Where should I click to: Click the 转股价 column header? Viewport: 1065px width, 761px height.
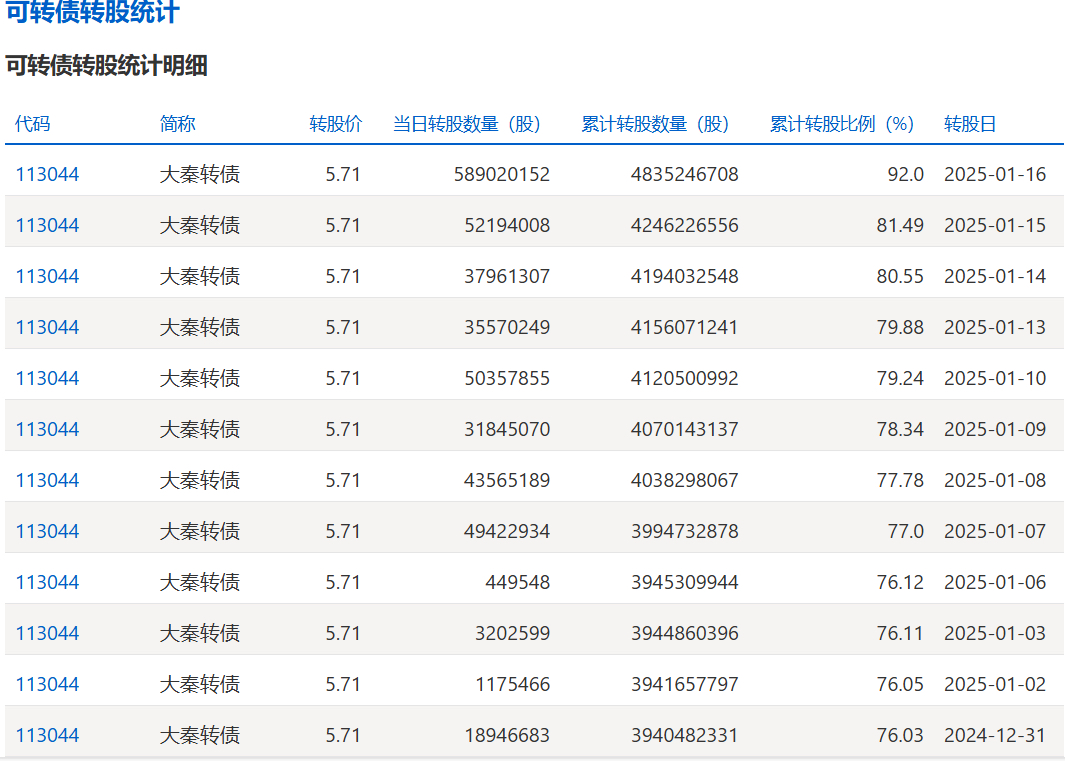tap(336, 124)
